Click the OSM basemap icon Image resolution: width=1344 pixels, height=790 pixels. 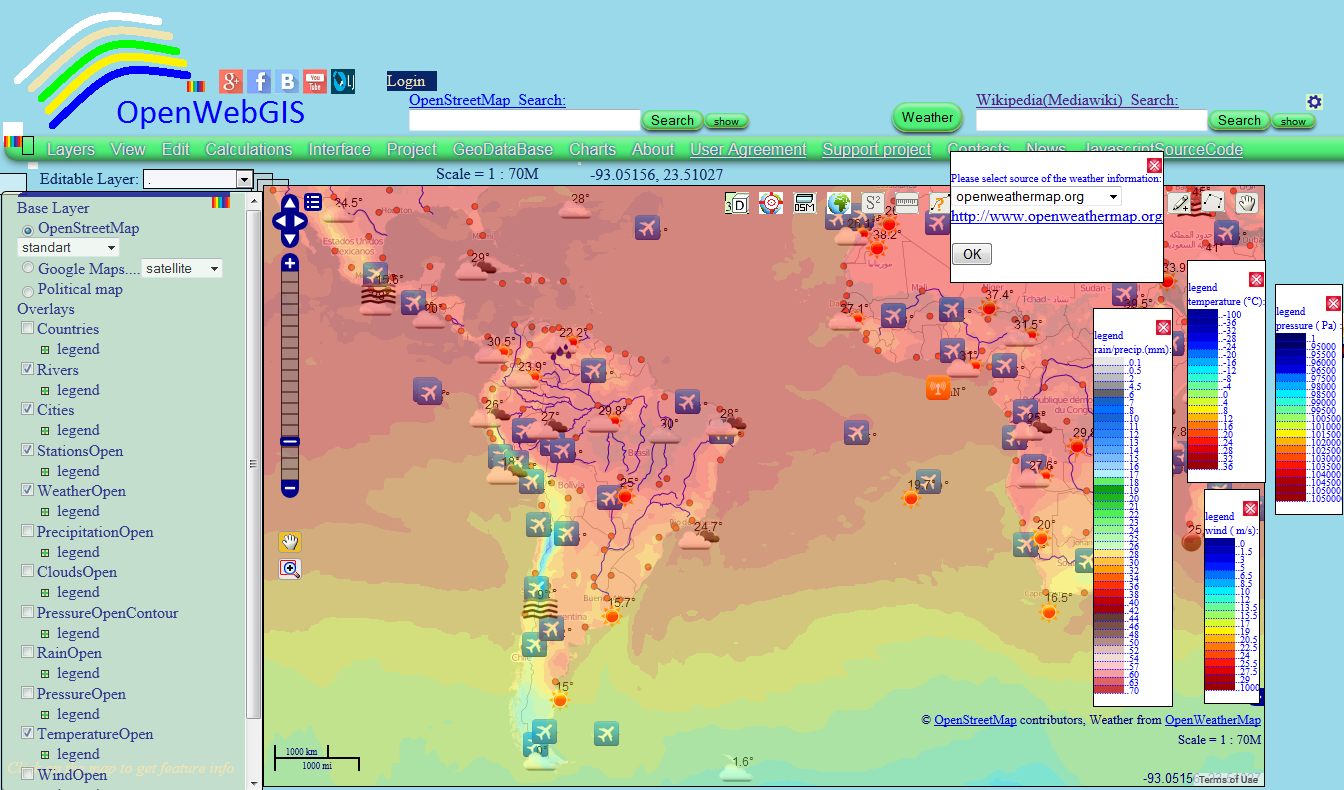804,203
